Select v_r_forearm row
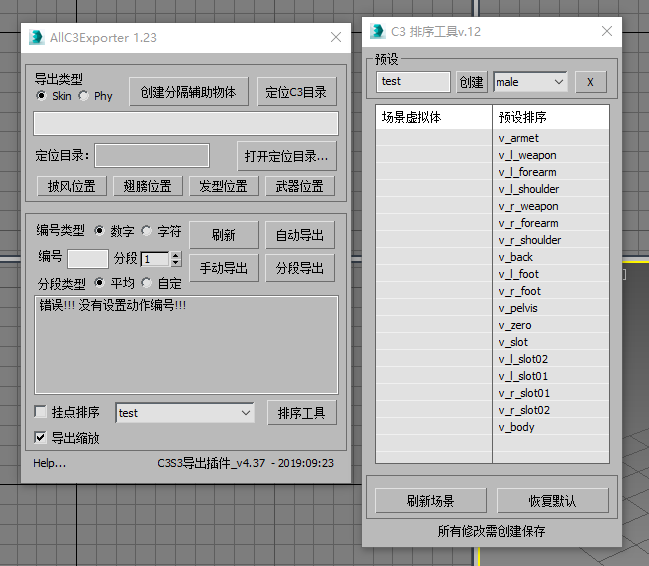 (550, 223)
